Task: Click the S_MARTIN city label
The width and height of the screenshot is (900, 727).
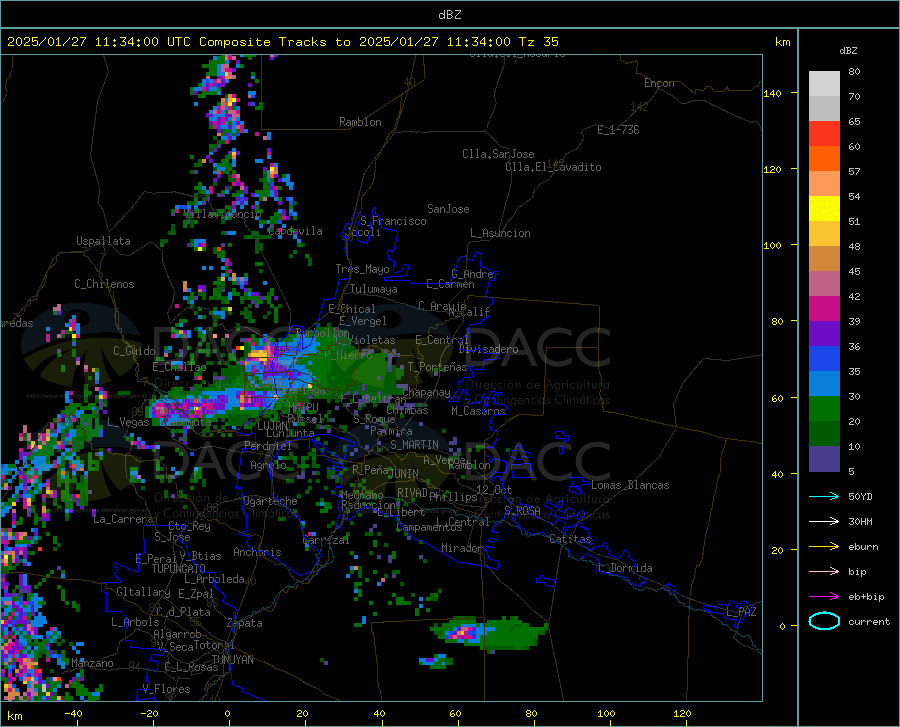Action: pyautogui.click(x=414, y=445)
